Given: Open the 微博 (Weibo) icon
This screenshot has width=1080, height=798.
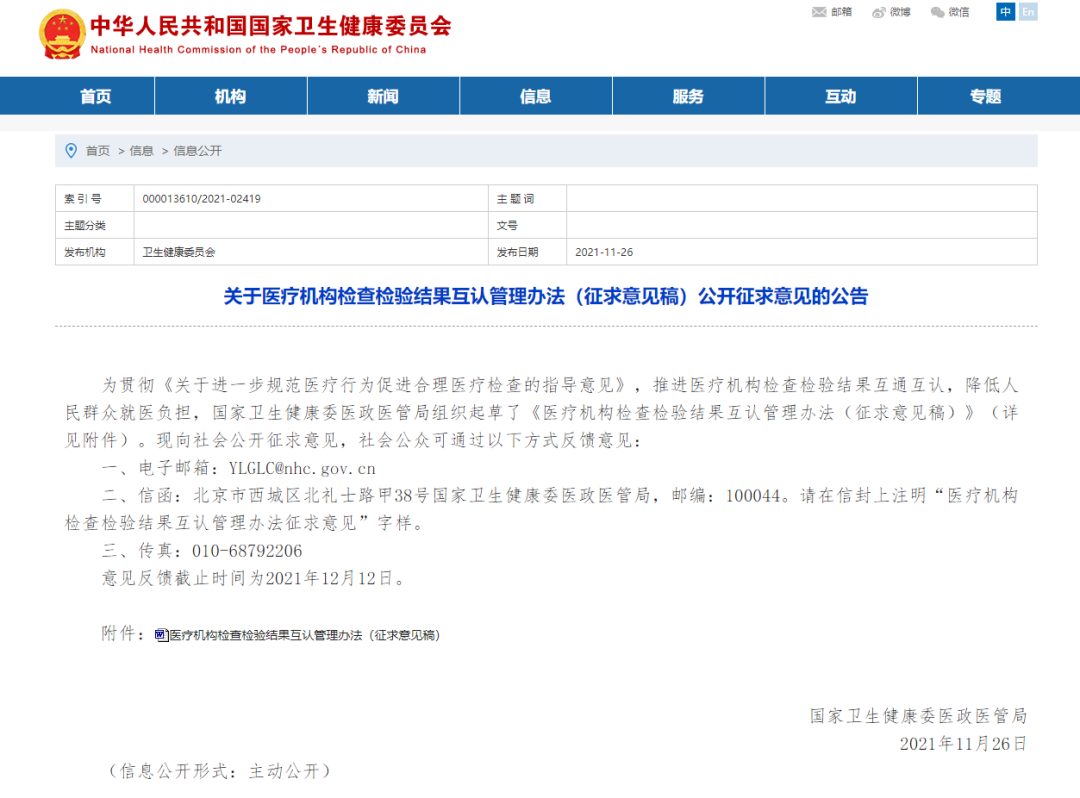Looking at the screenshot, I should [x=894, y=14].
